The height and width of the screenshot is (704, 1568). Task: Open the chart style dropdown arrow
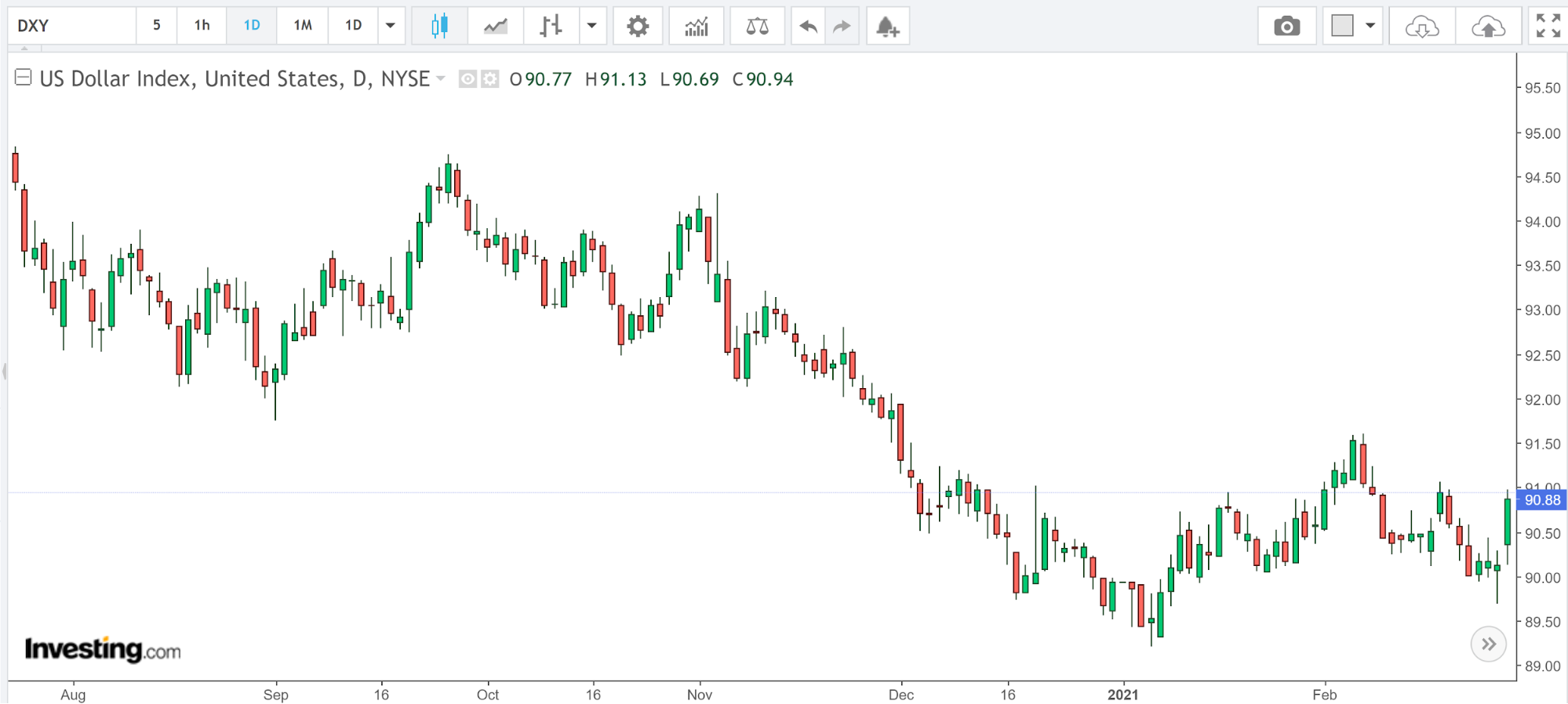[592, 26]
